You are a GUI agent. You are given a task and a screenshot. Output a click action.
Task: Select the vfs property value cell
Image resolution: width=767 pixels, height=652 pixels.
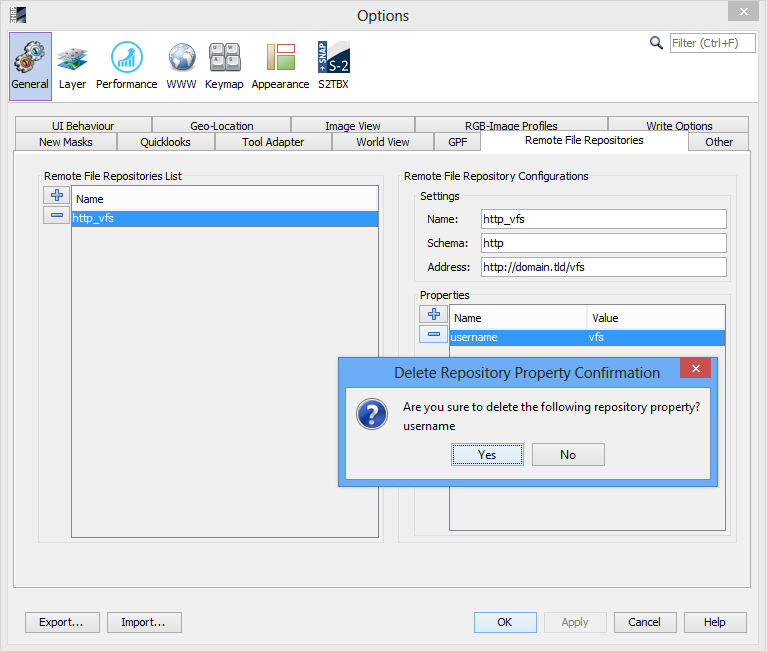click(655, 337)
